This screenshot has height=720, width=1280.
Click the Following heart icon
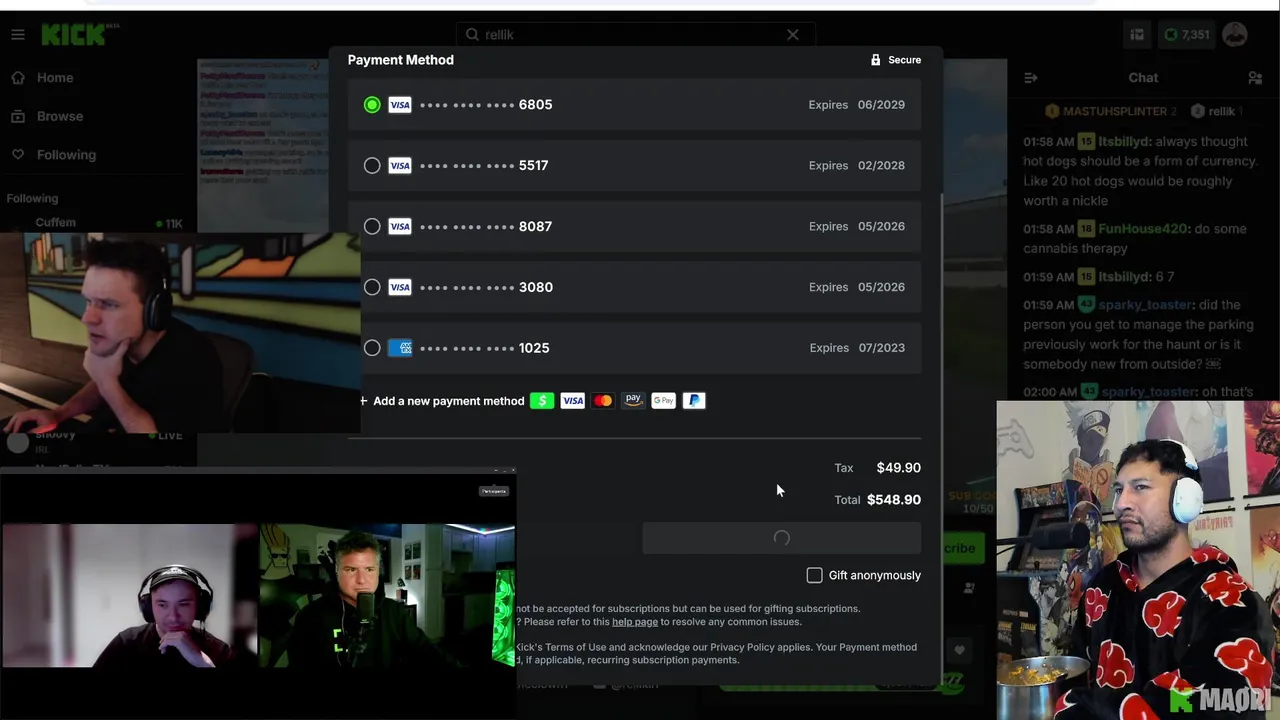[18, 155]
